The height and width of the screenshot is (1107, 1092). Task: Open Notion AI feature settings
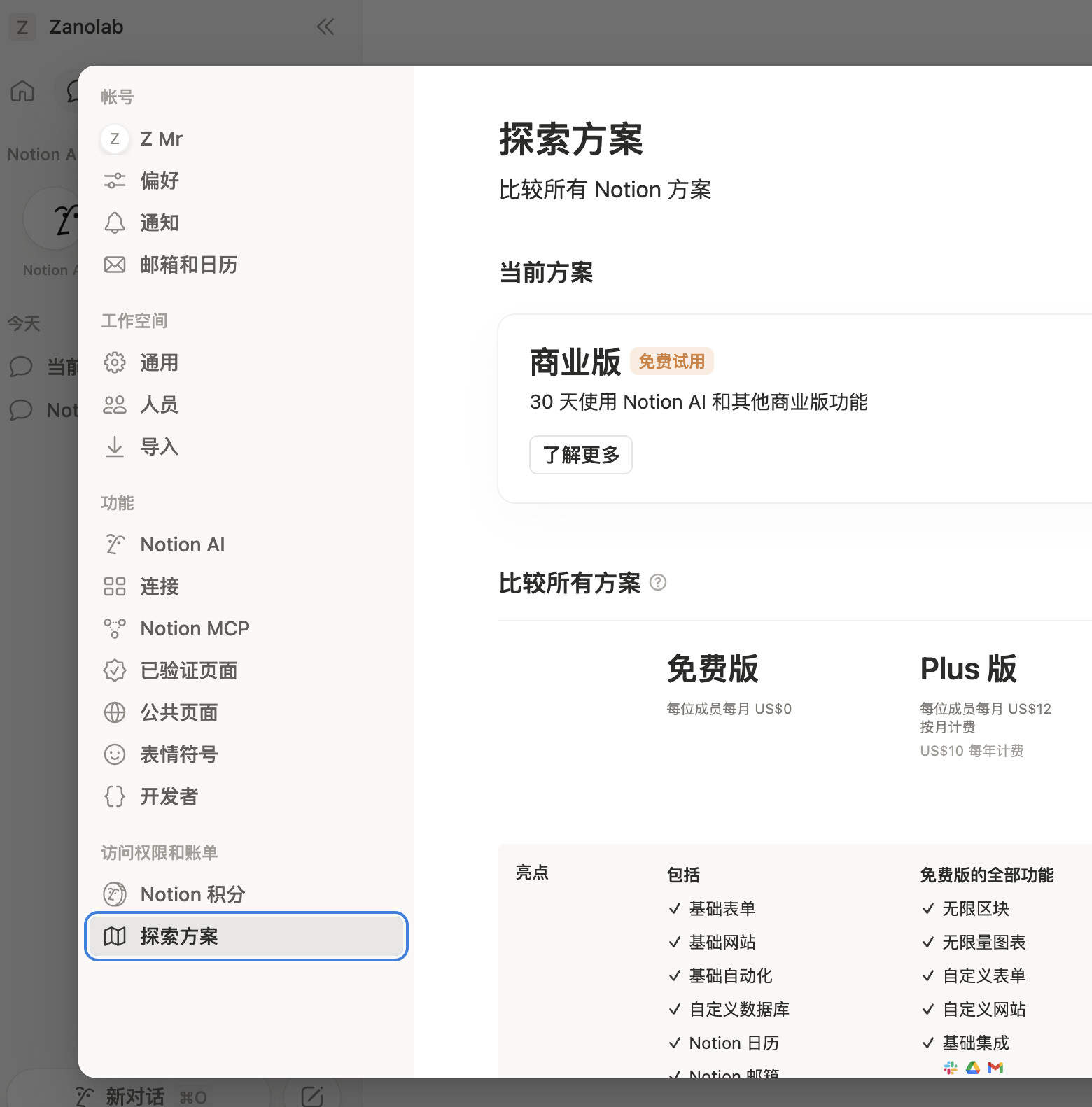pyautogui.click(x=246, y=544)
